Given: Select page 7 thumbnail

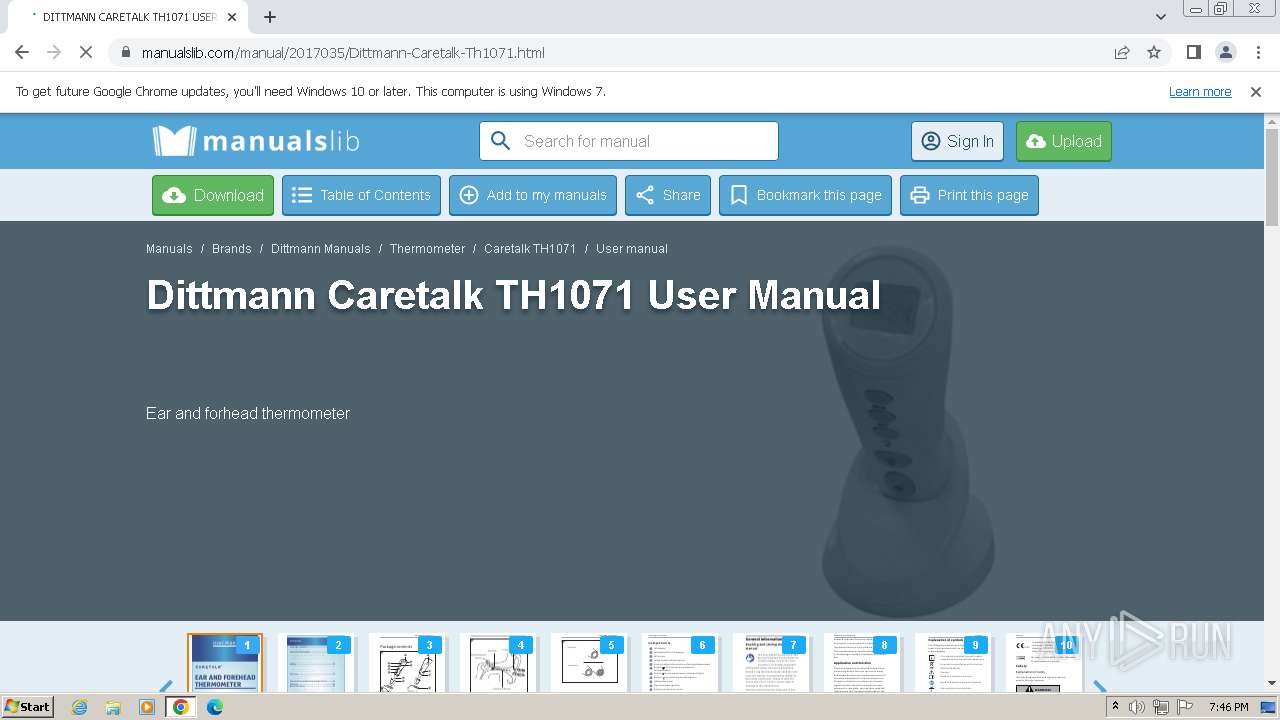Looking at the screenshot, I should coord(771,662).
